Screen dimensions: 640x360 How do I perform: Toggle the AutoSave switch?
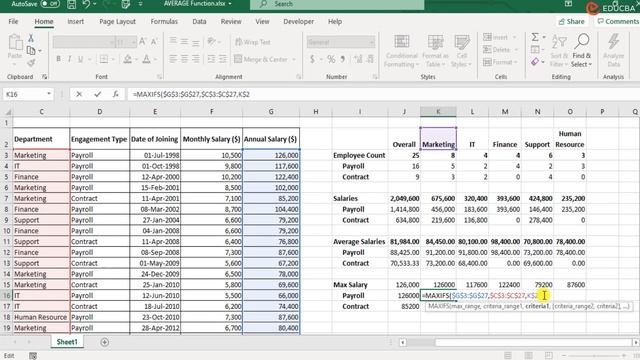pyautogui.click(x=50, y=4)
